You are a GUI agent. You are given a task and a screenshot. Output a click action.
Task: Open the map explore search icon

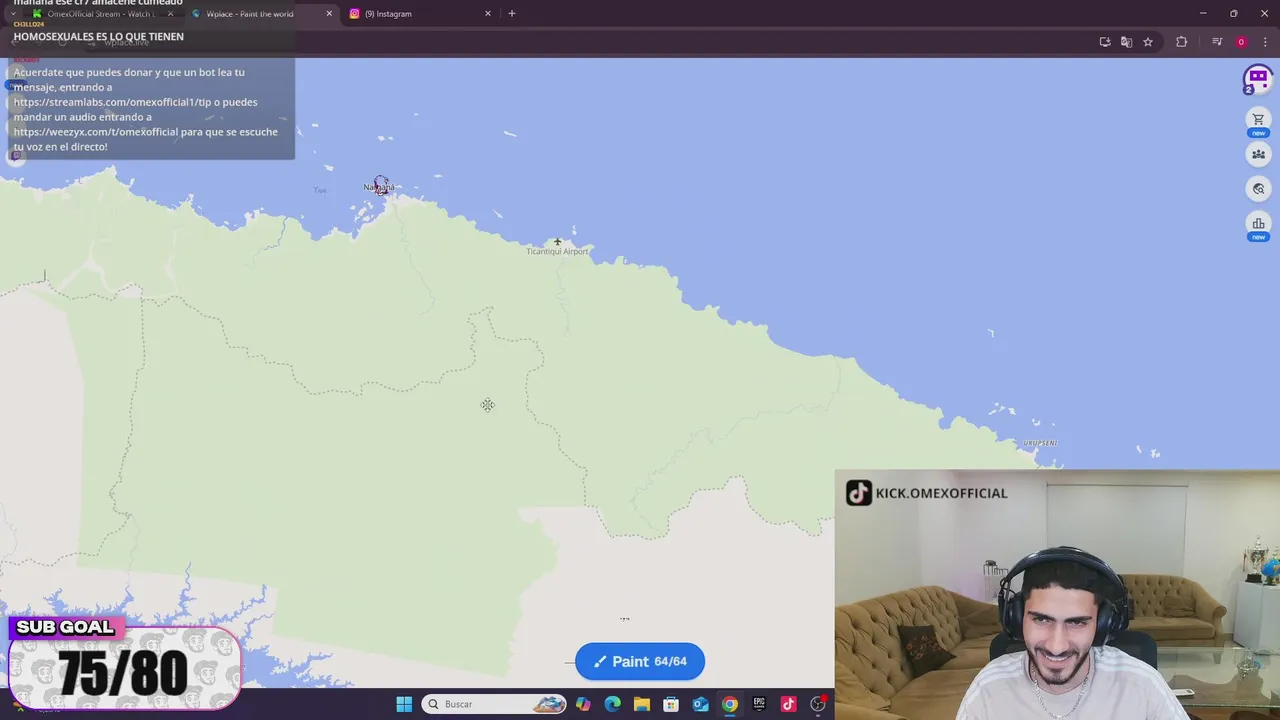tap(1258, 189)
